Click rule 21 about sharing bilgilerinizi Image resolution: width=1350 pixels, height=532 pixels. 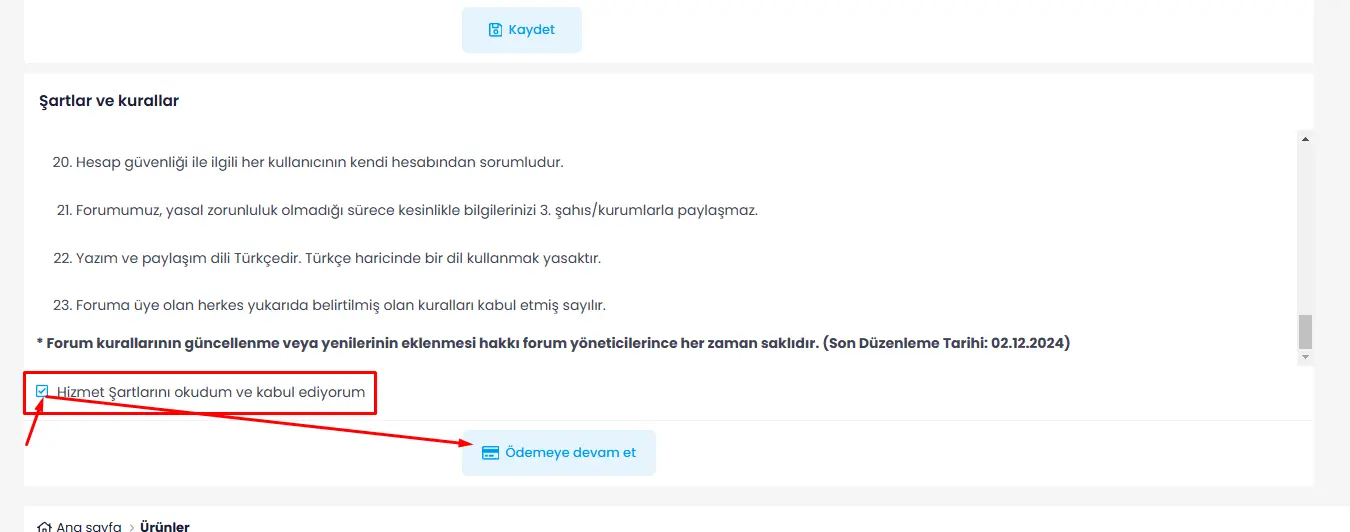coord(407,210)
